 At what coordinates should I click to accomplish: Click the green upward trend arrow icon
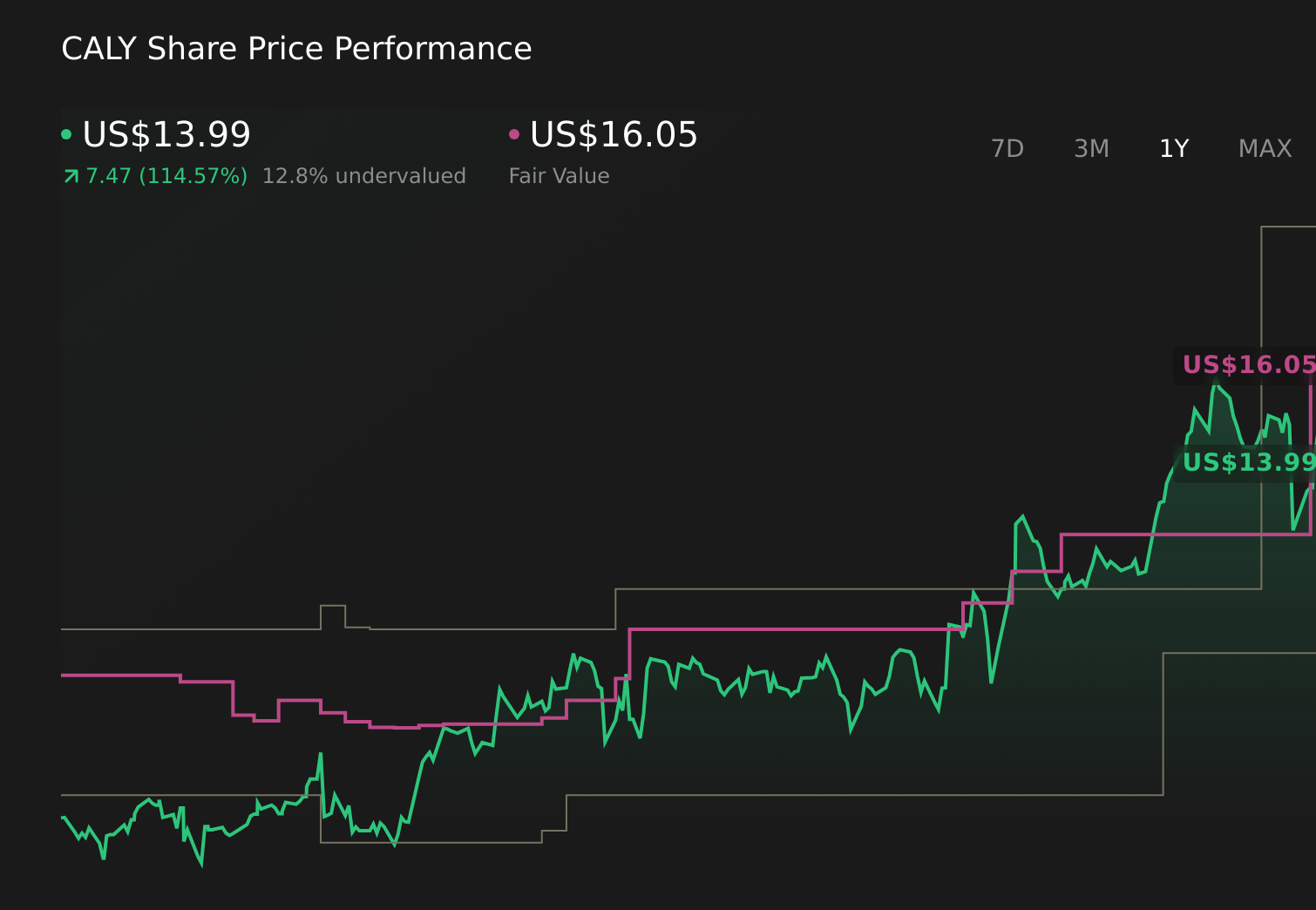click(70, 175)
